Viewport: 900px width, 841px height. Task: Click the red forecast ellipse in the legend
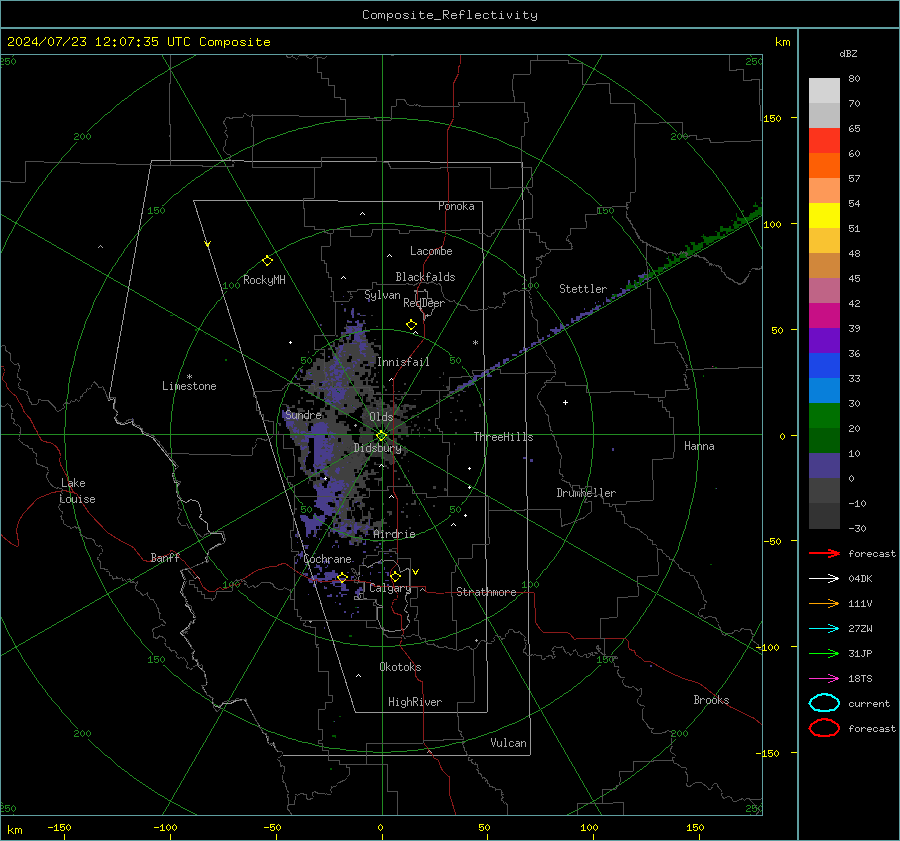pos(824,728)
